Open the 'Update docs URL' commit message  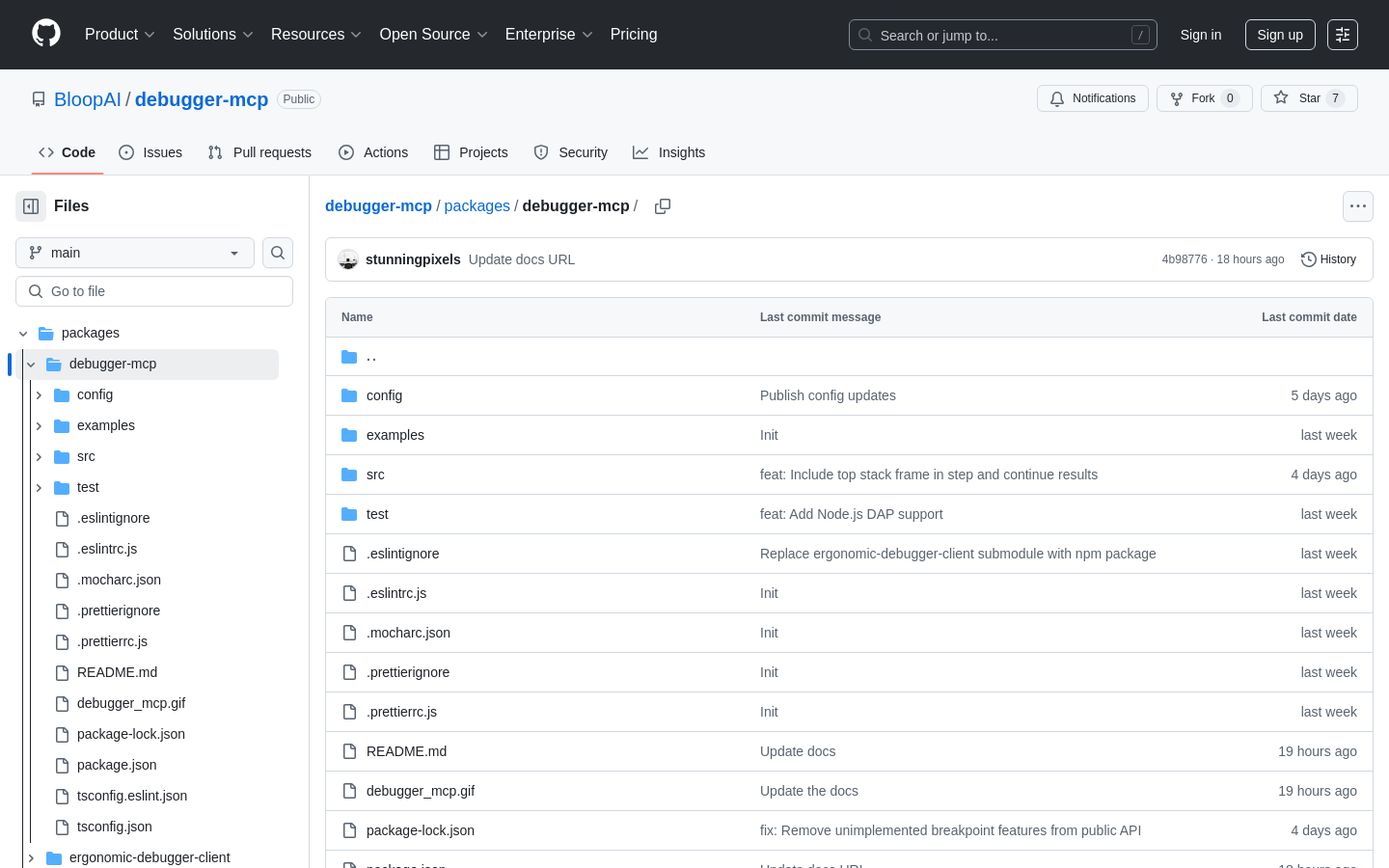click(x=522, y=259)
